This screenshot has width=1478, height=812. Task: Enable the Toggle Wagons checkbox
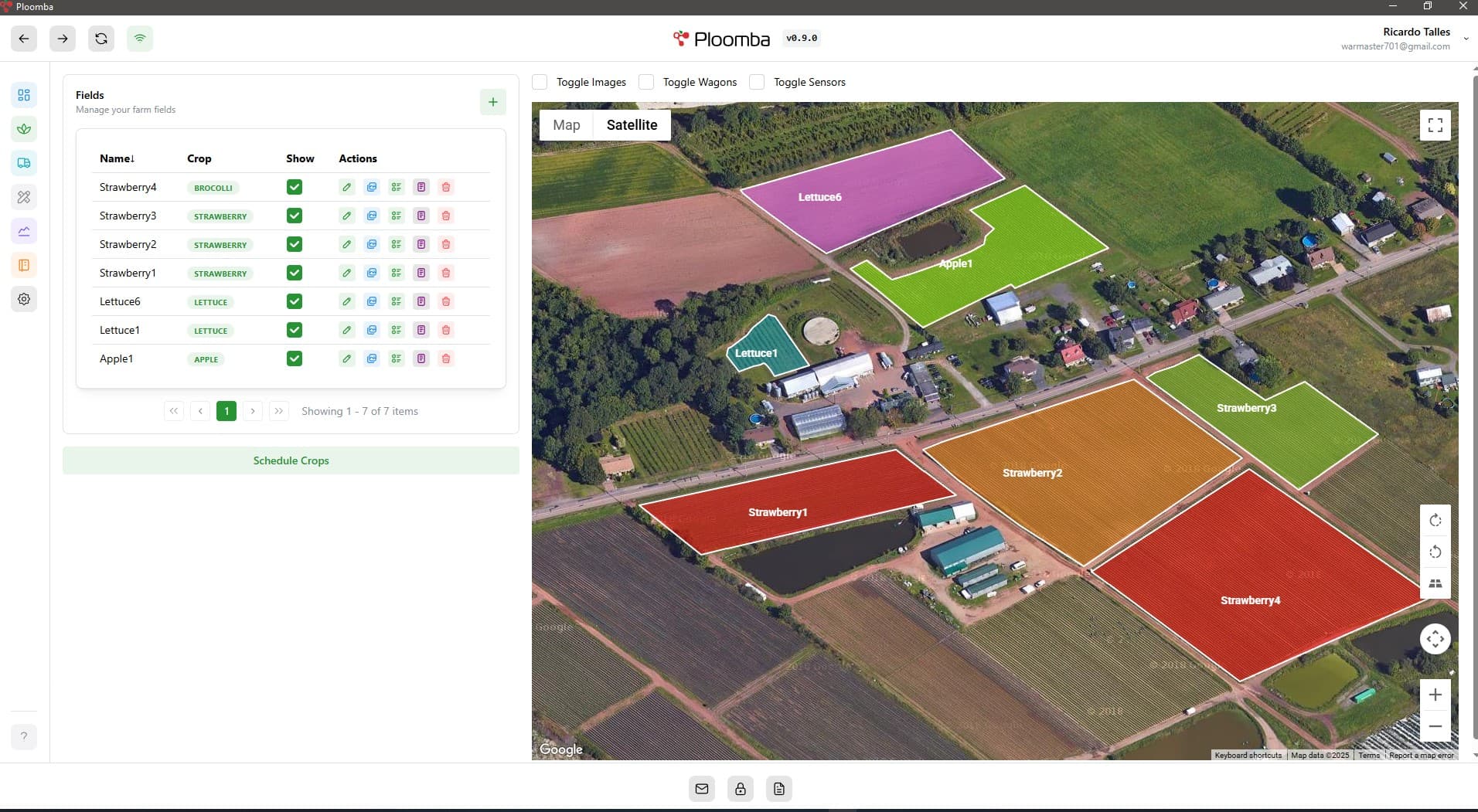[647, 82]
